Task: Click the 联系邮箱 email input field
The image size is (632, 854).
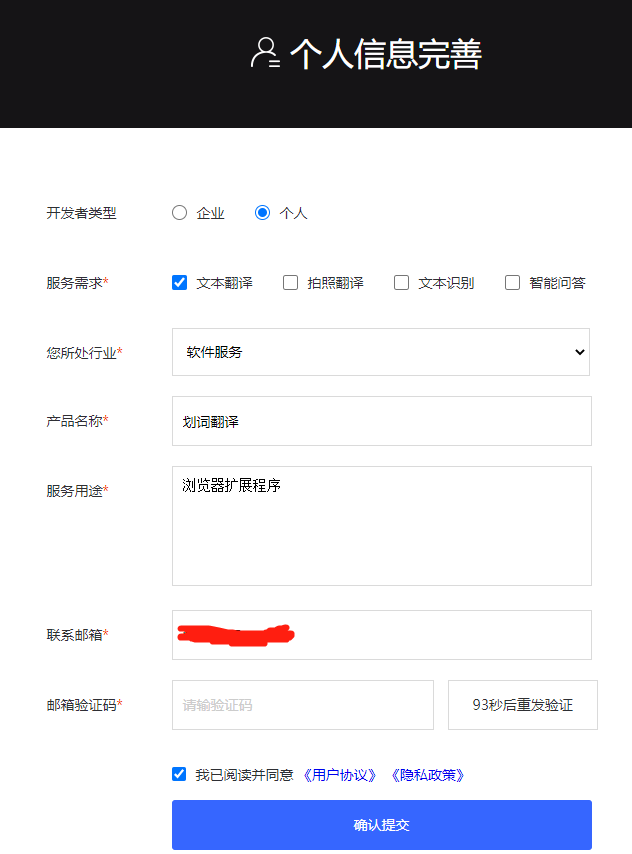Action: pyautogui.click(x=380, y=635)
